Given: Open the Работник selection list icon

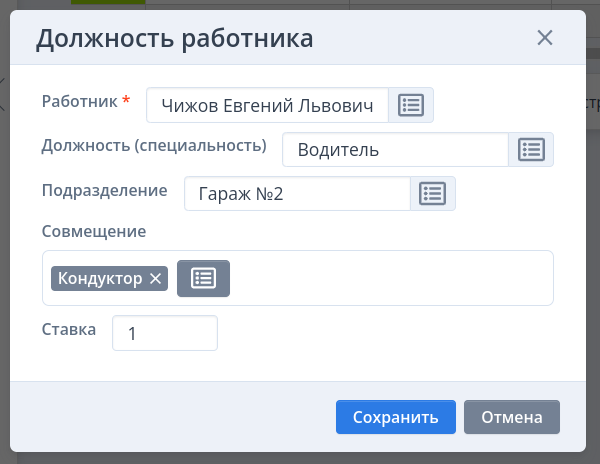Looking at the screenshot, I should pos(411,105).
